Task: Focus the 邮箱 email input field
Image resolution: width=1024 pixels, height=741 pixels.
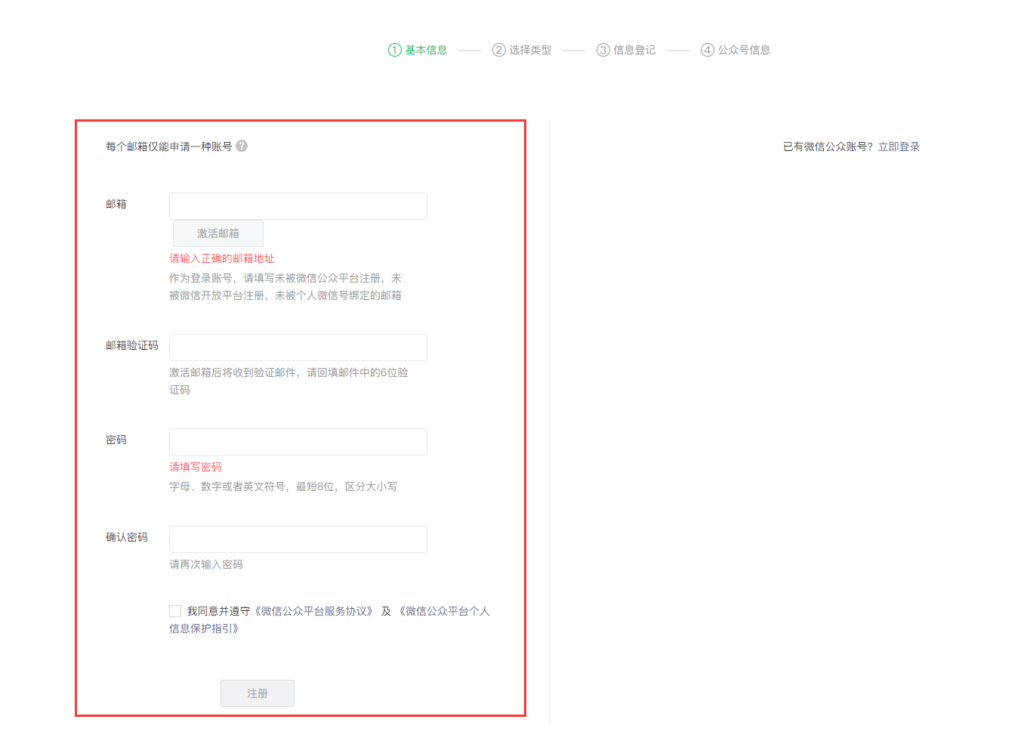Action: point(298,206)
